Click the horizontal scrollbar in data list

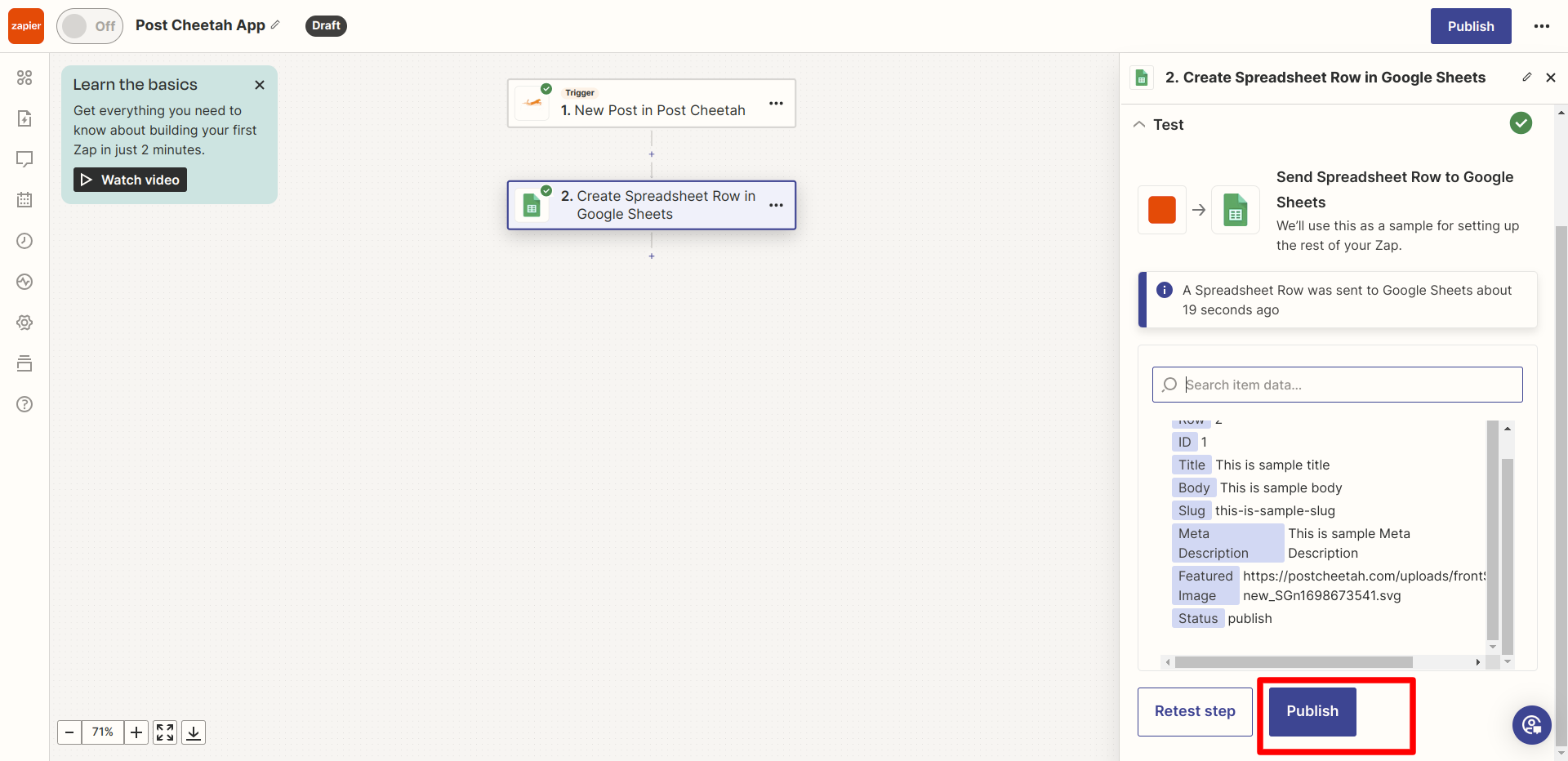pyautogui.click(x=1294, y=662)
